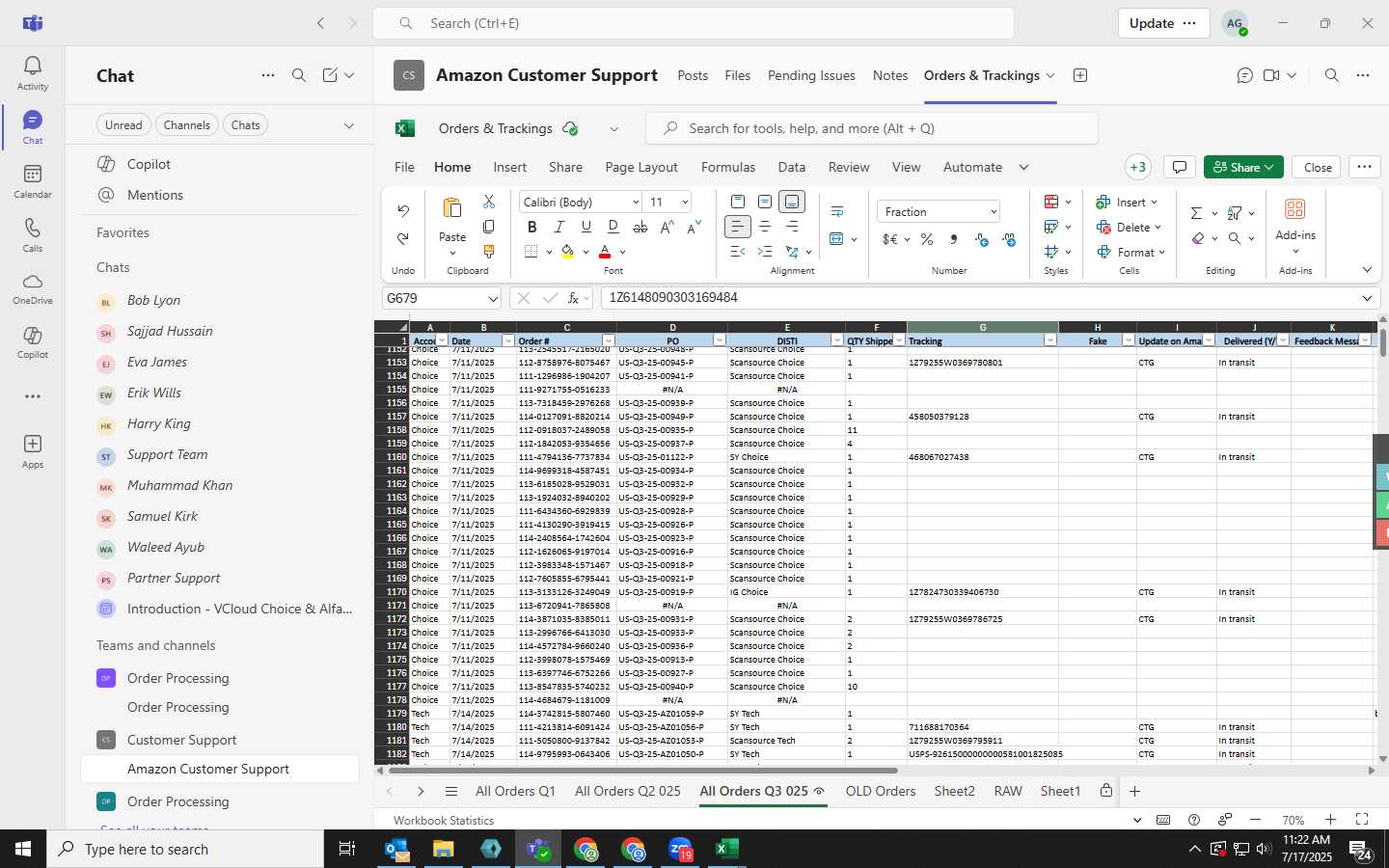Add a new worksheet with plus icon

pyautogui.click(x=1135, y=791)
